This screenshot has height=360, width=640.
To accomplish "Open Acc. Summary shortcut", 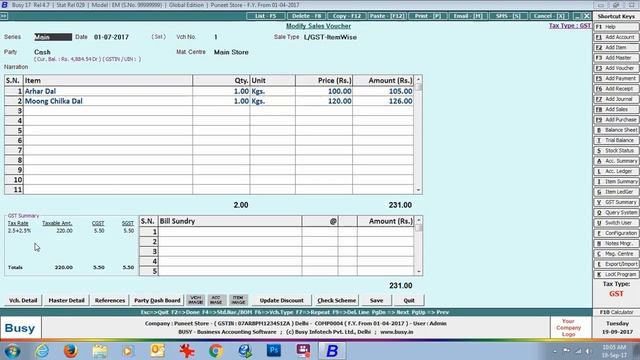I will pyautogui.click(x=616, y=161).
